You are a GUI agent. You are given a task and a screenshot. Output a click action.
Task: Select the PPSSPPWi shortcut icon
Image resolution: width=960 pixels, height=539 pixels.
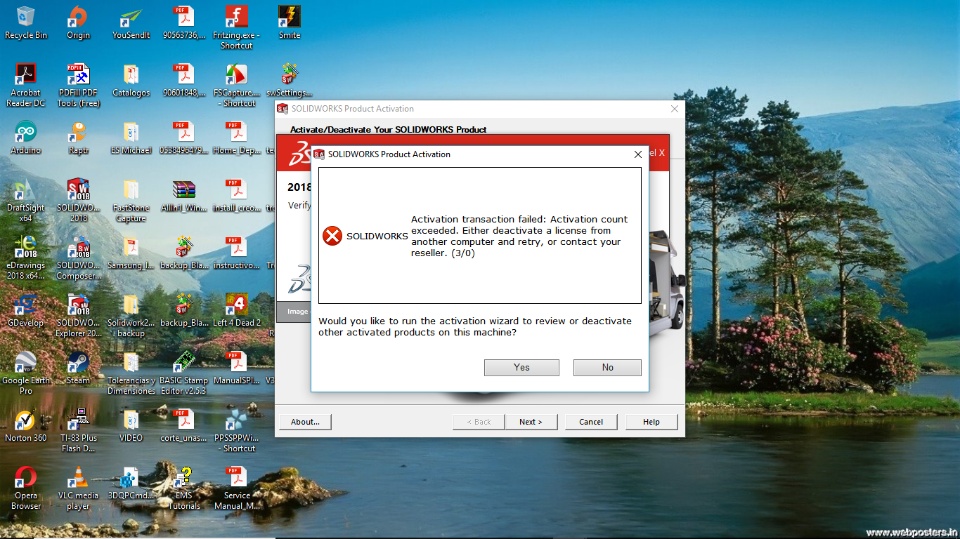(x=236, y=430)
